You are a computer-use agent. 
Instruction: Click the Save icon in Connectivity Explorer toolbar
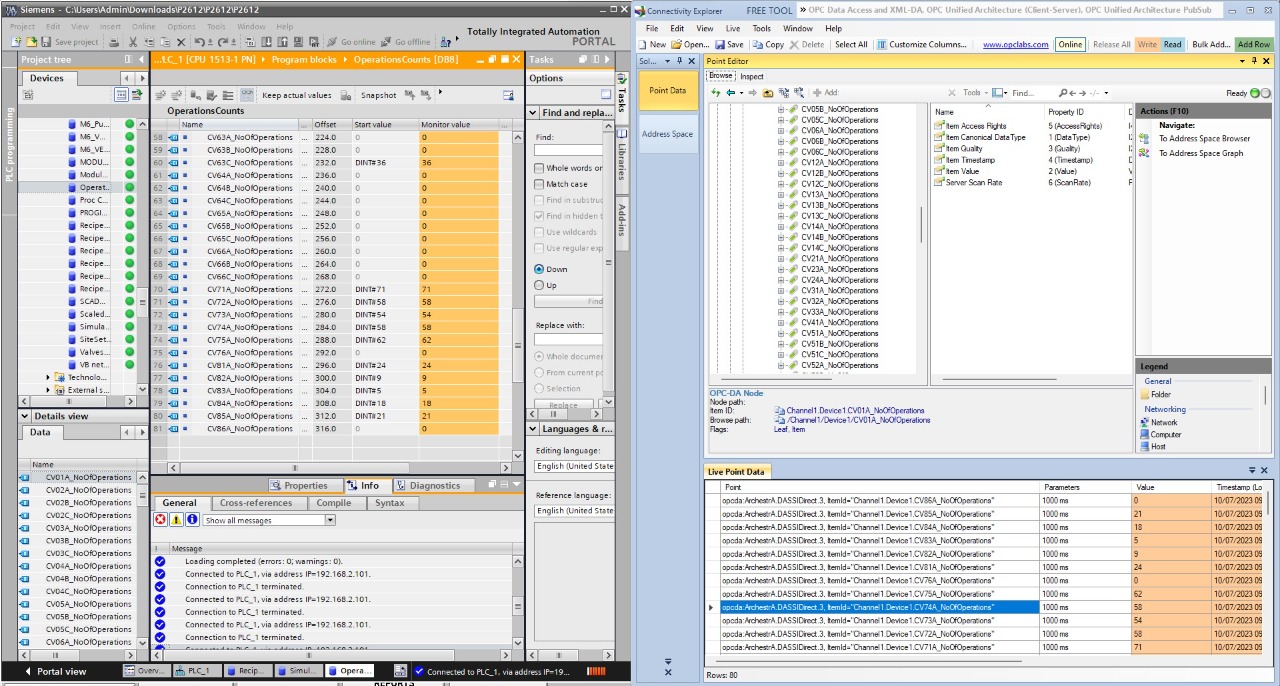pyautogui.click(x=720, y=45)
